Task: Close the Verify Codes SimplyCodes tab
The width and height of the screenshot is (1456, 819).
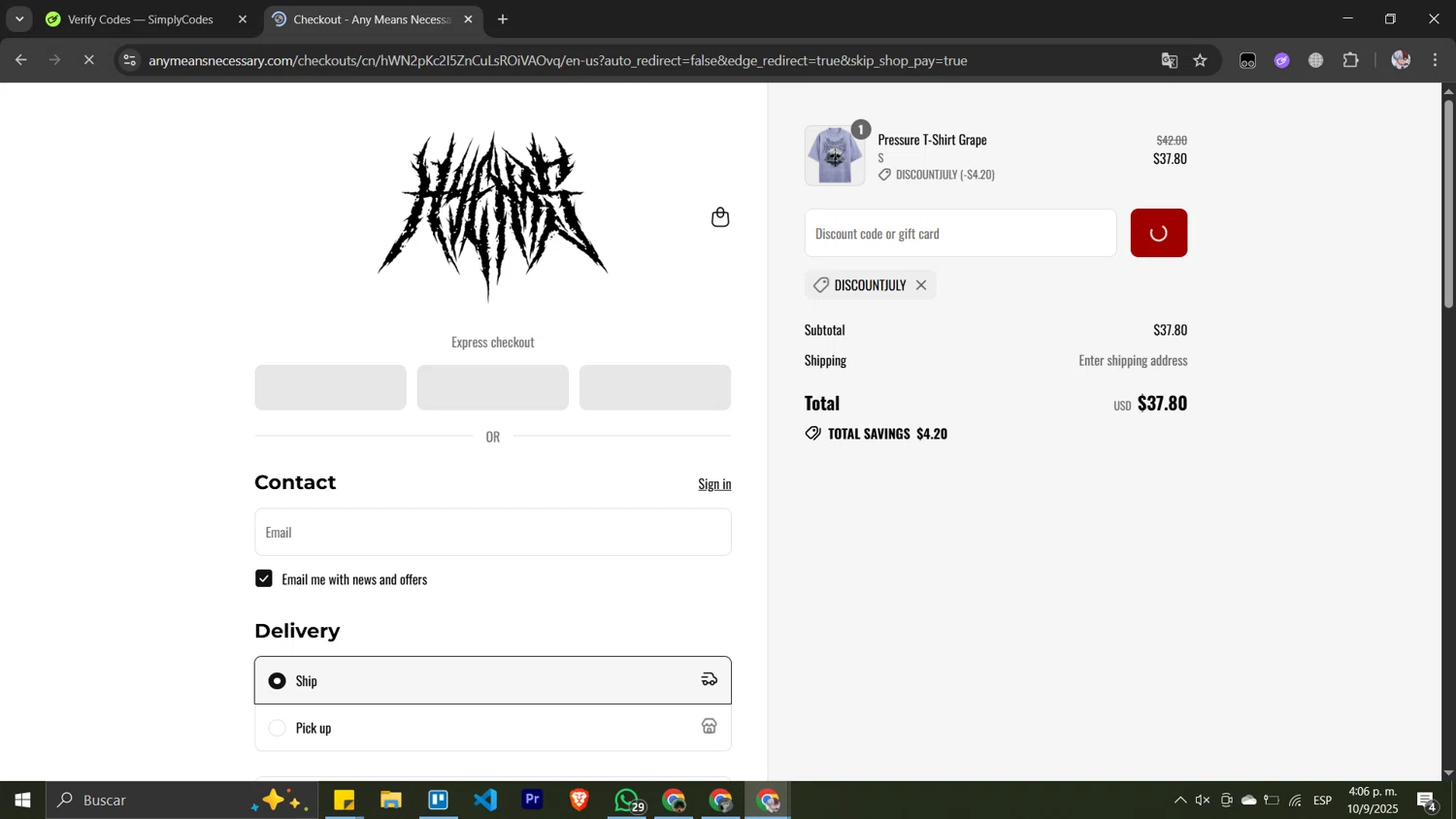Action: pos(243,19)
